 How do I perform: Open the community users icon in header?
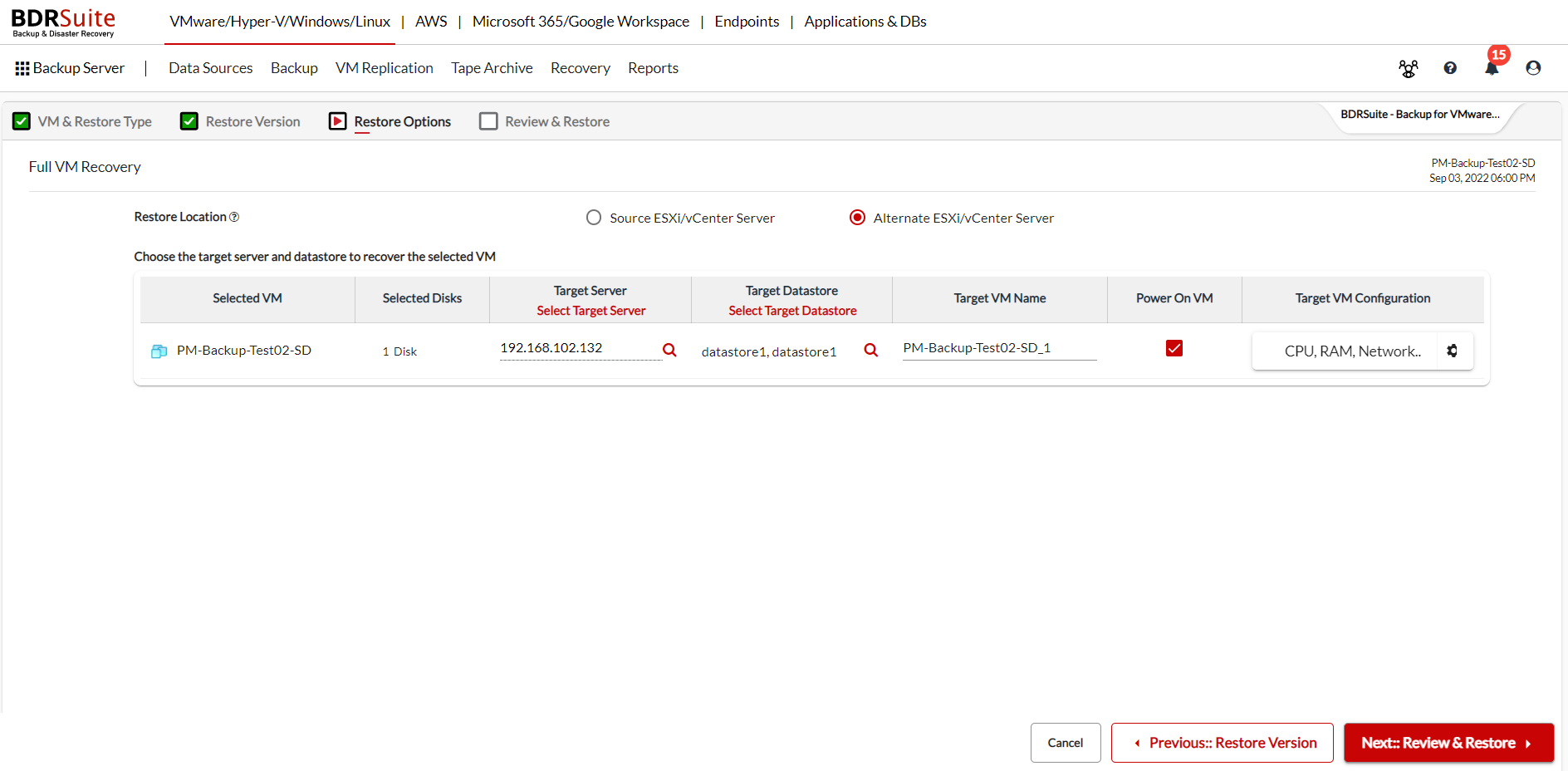click(x=1409, y=68)
